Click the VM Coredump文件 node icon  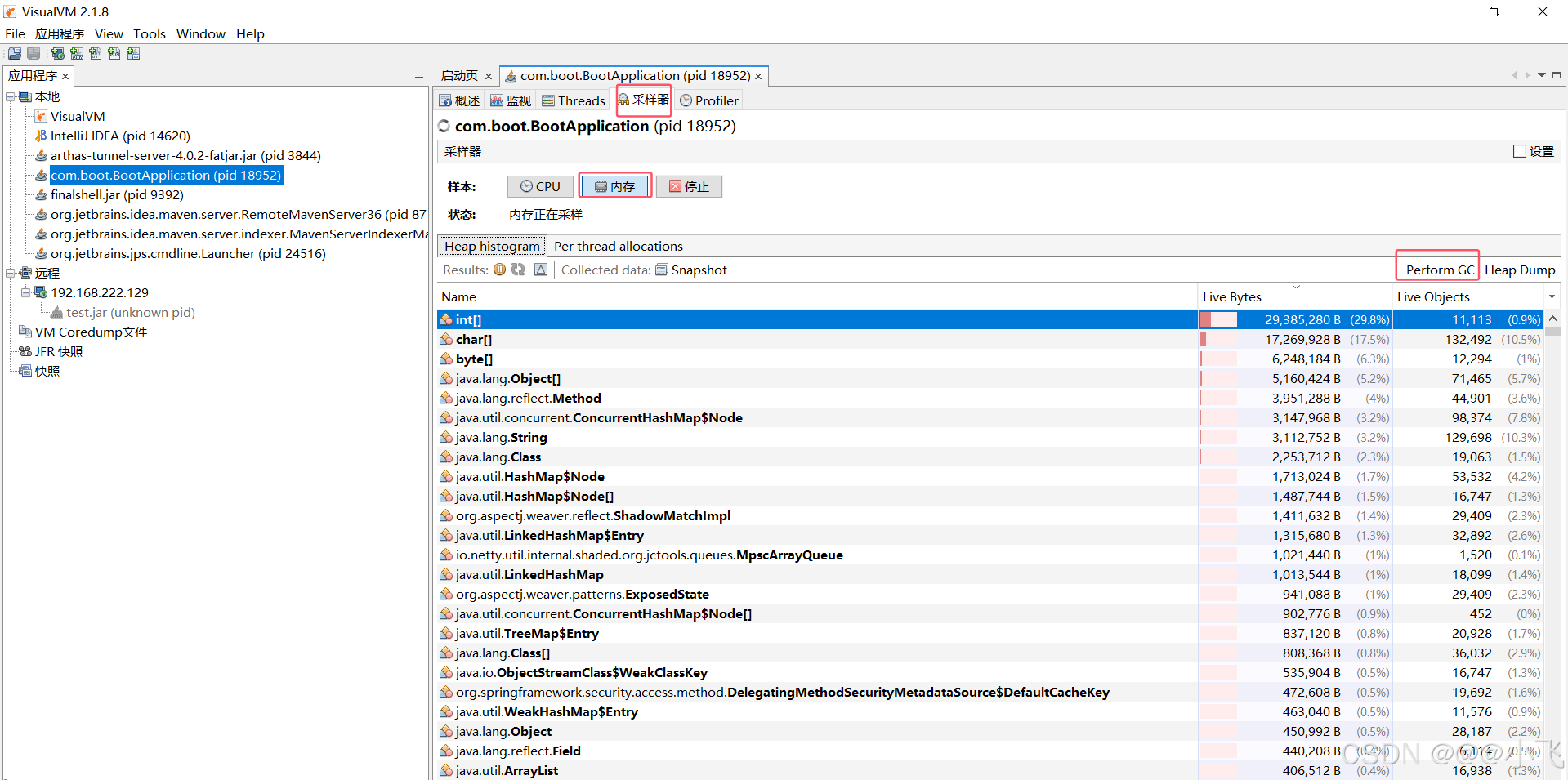(25, 332)
